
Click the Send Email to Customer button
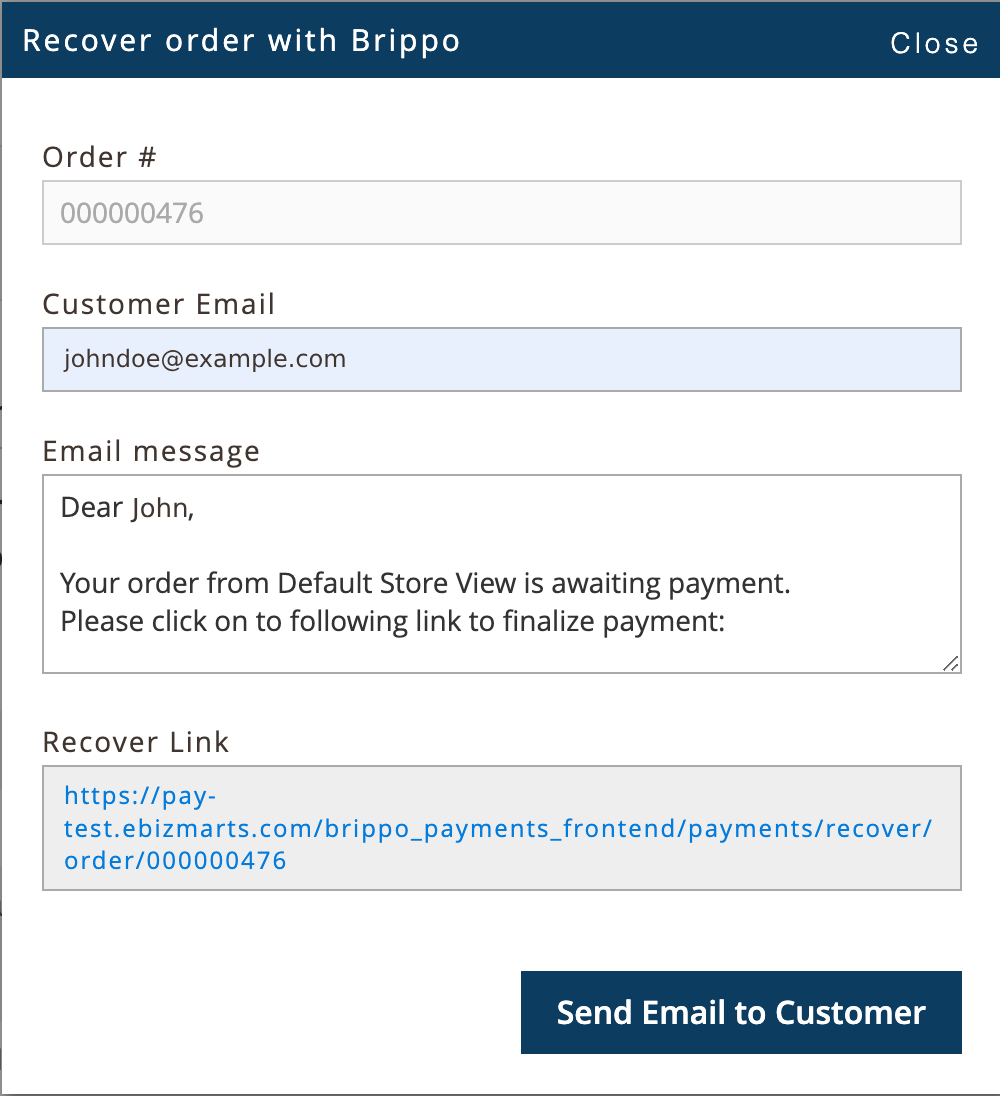point(741,1012)
